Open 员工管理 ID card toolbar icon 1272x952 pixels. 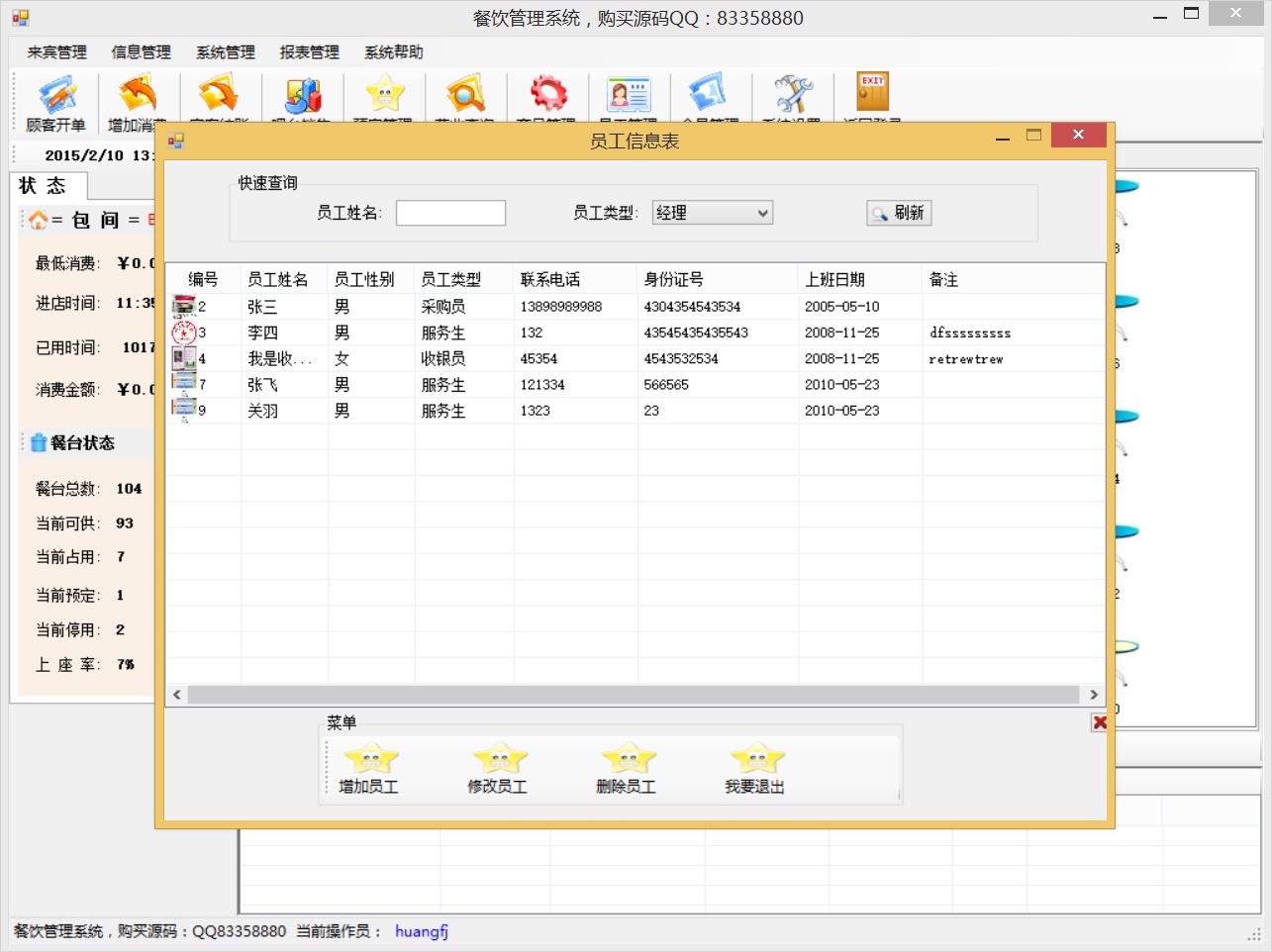629,95
